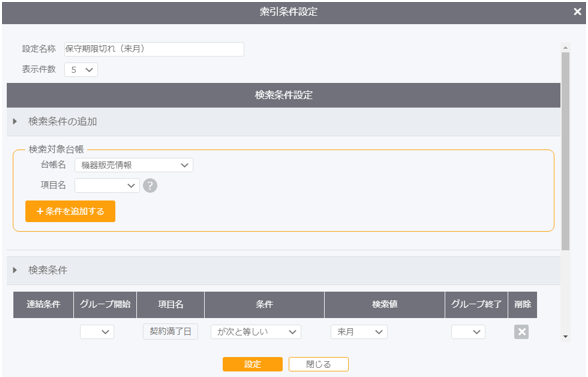Open the empty 項目名 dropdown
Image resolution: width=588 pixels, height=377 pixels.
(x=107, y=185)
